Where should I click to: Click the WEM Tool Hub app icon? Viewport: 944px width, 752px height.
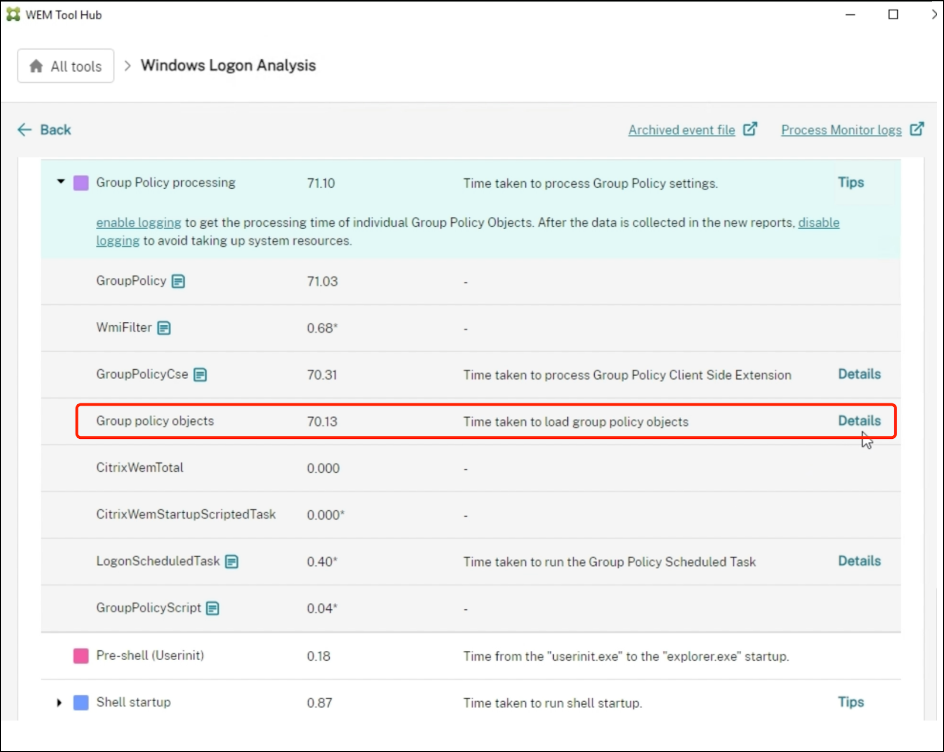pos(13,15)
